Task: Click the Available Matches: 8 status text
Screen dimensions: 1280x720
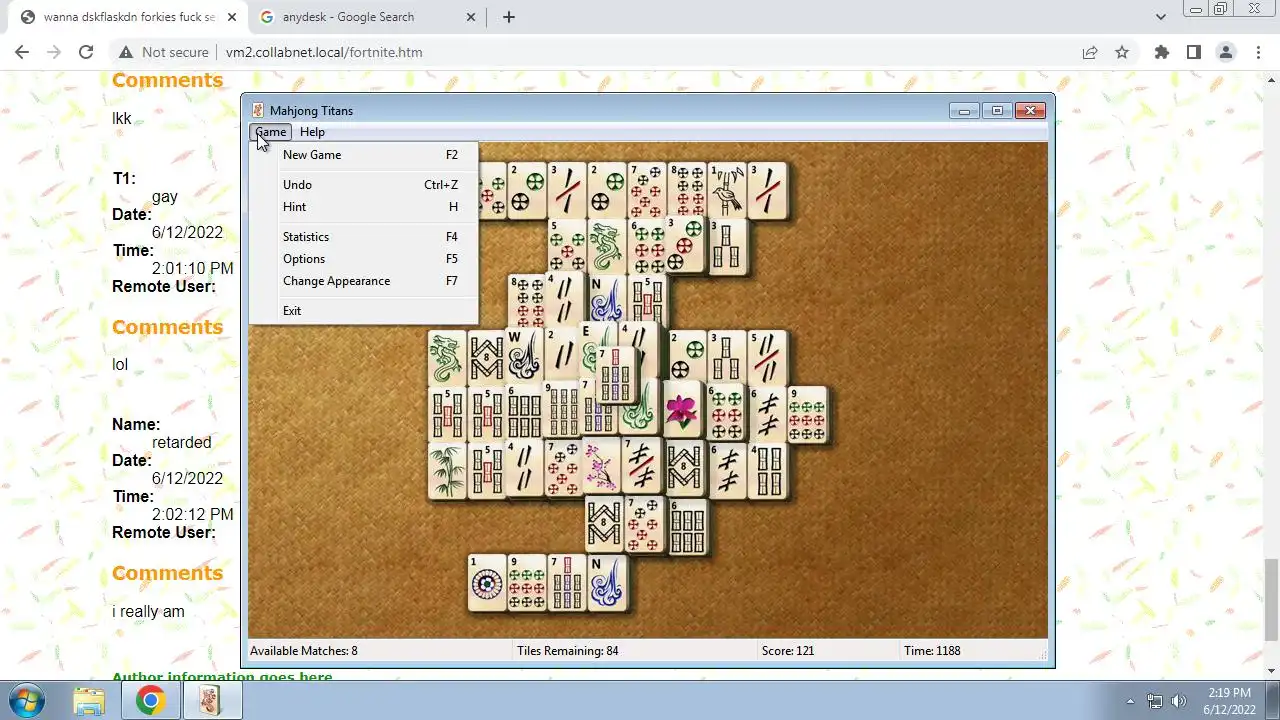Action: [x=304, y=651]
